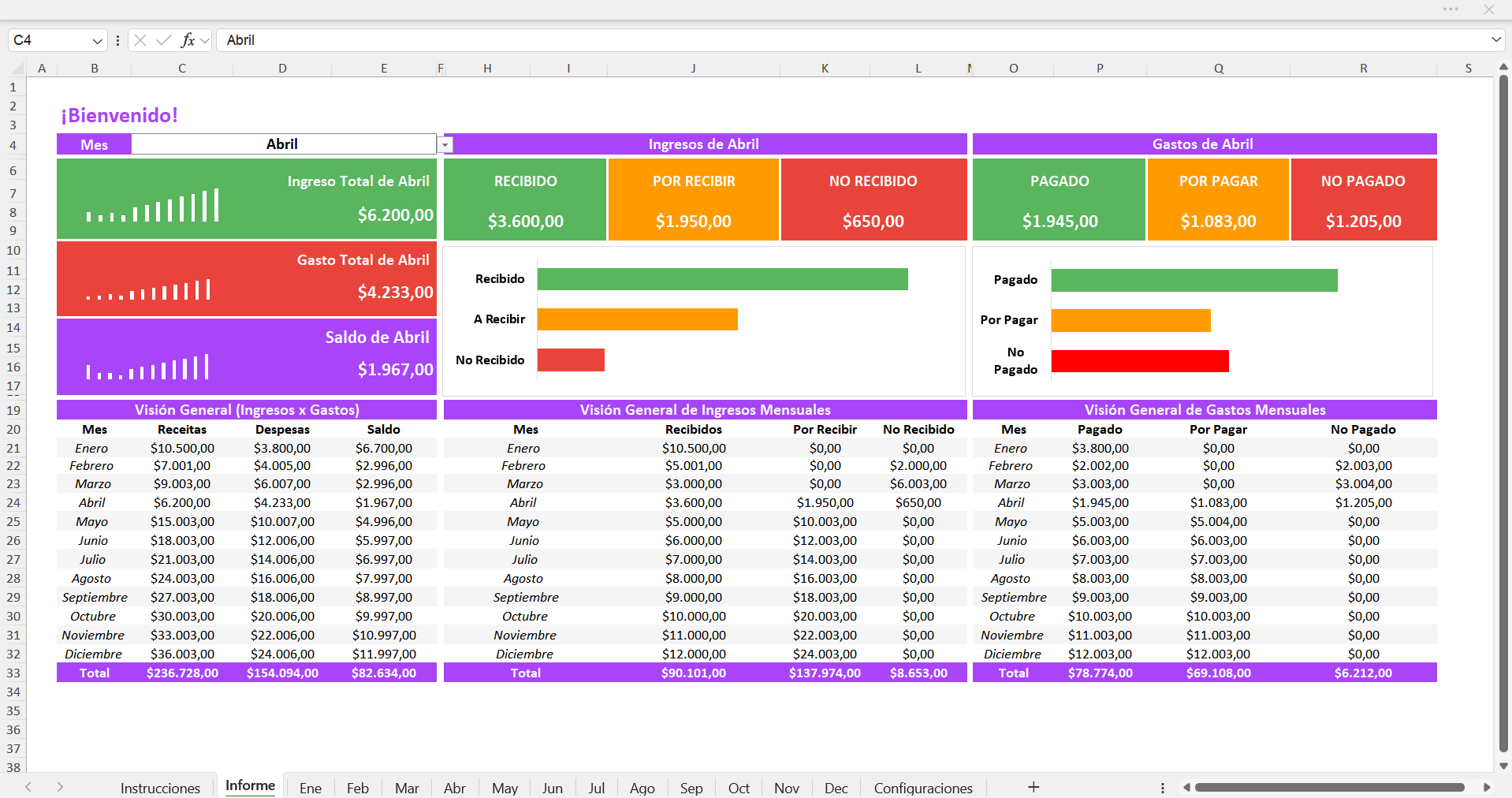This screenshot has height=798, width=1512.
Task: Expand the Name Box dropdown
Action: pyautogui.click(x=97, y=40)
